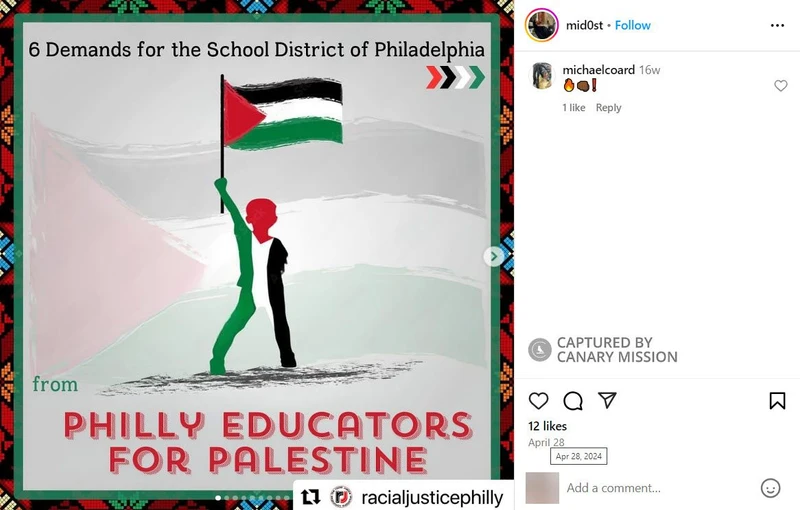Share post via paper plane icon
This screenshot has width=800, height=510.
point(607,400)
